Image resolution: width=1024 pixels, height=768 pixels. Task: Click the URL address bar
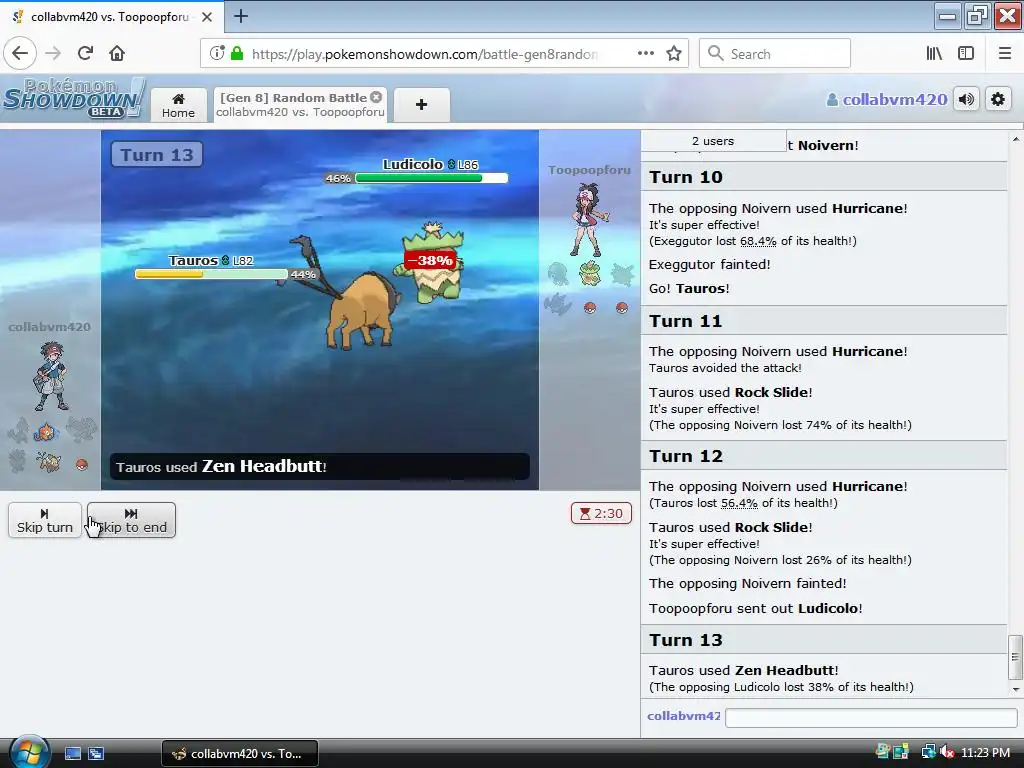click(424, 54)
